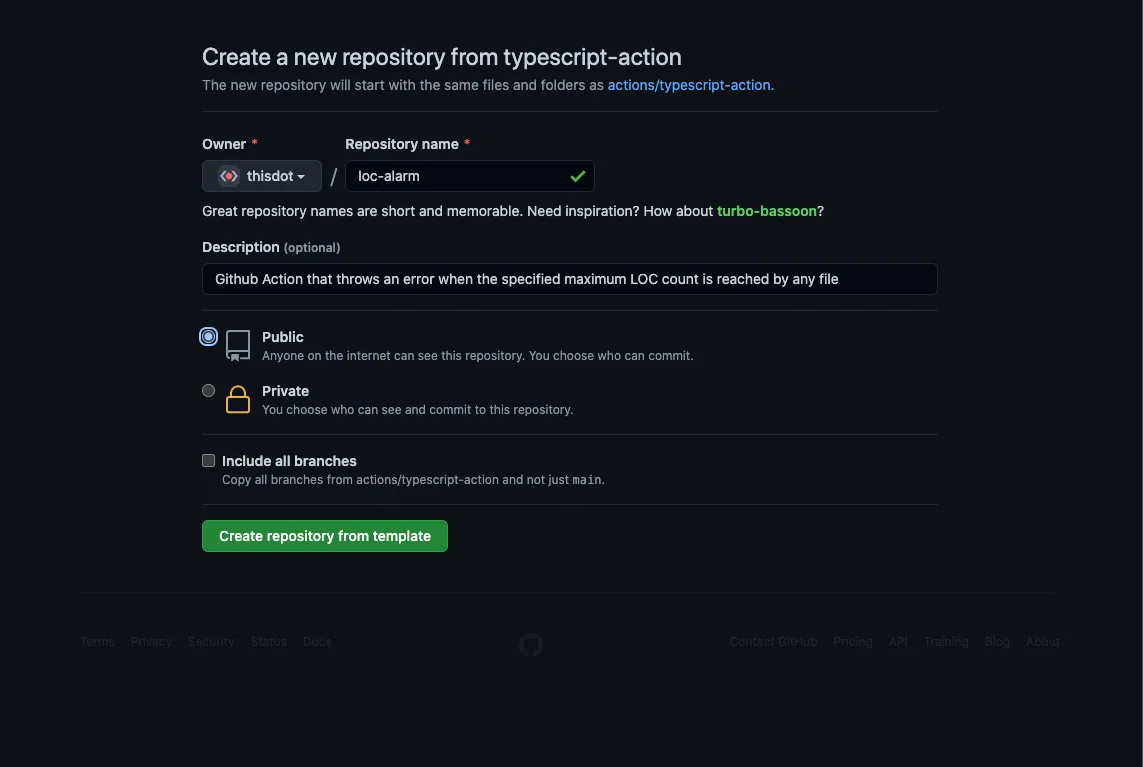This screenshot has height=767, width=1143.
Task: Click Create repository from template button
Action: [x=324, y=535]
